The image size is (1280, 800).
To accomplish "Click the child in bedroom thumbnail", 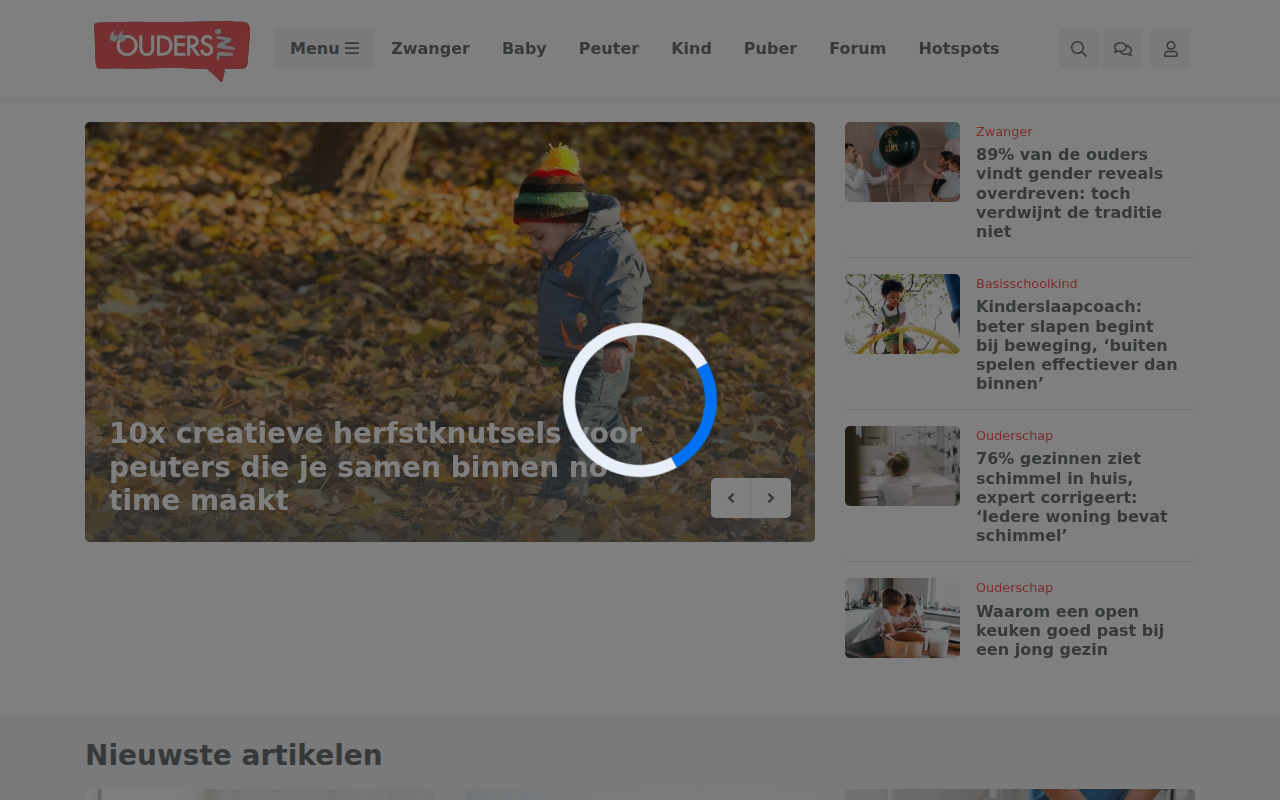I will [902, 466].
